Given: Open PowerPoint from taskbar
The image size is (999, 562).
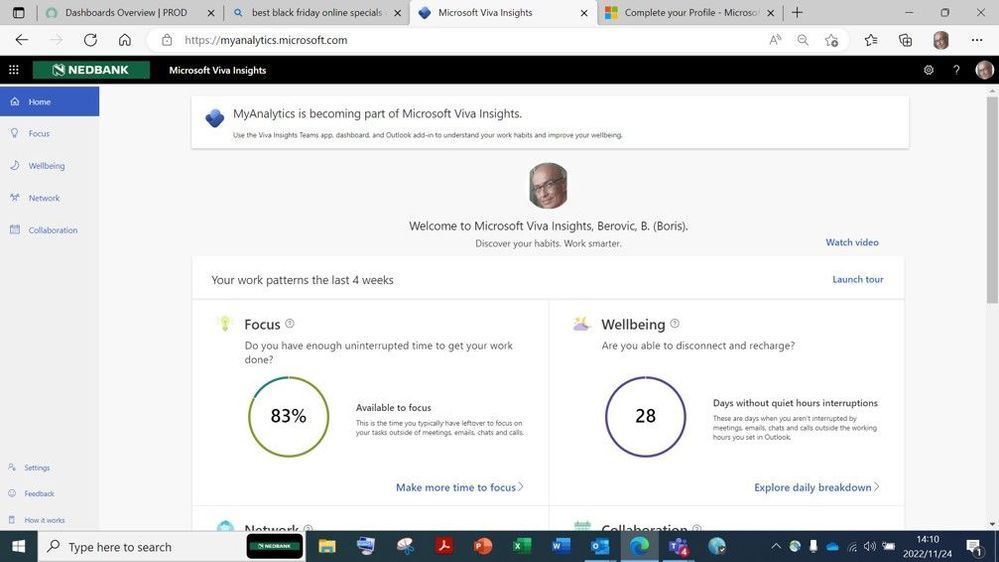Looking at the screenshot, I should point(483,546).
